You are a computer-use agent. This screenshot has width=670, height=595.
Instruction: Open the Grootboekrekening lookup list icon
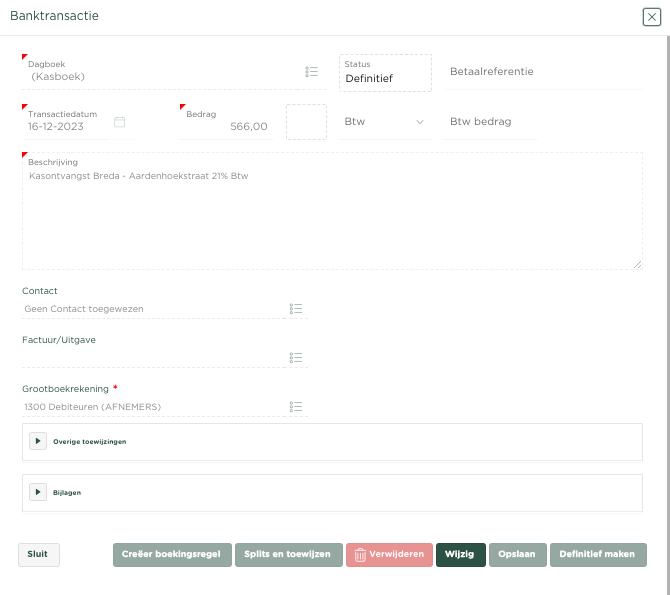(x=296, y=407)
